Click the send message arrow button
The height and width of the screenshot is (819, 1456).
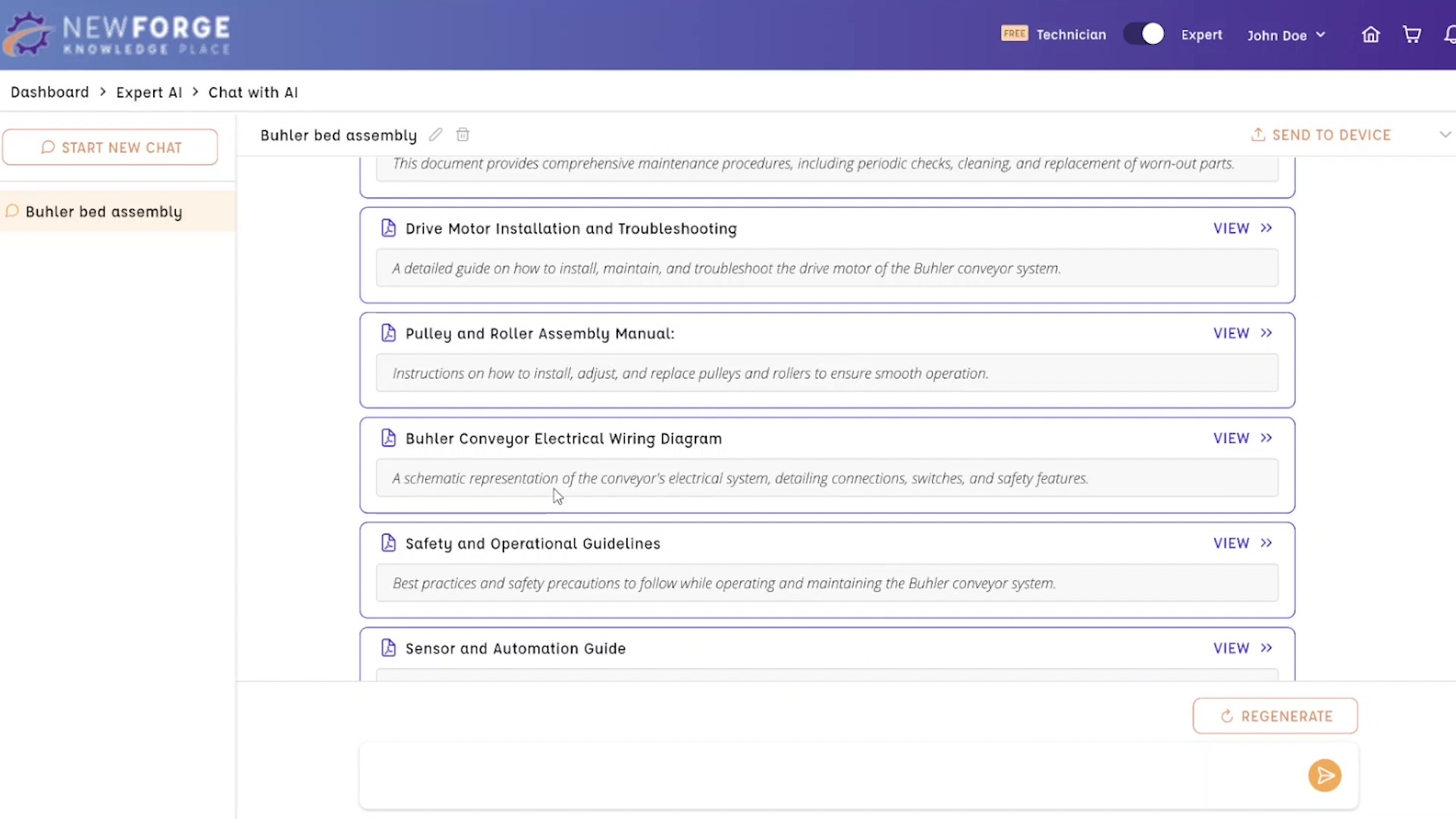pos(1324,775)
